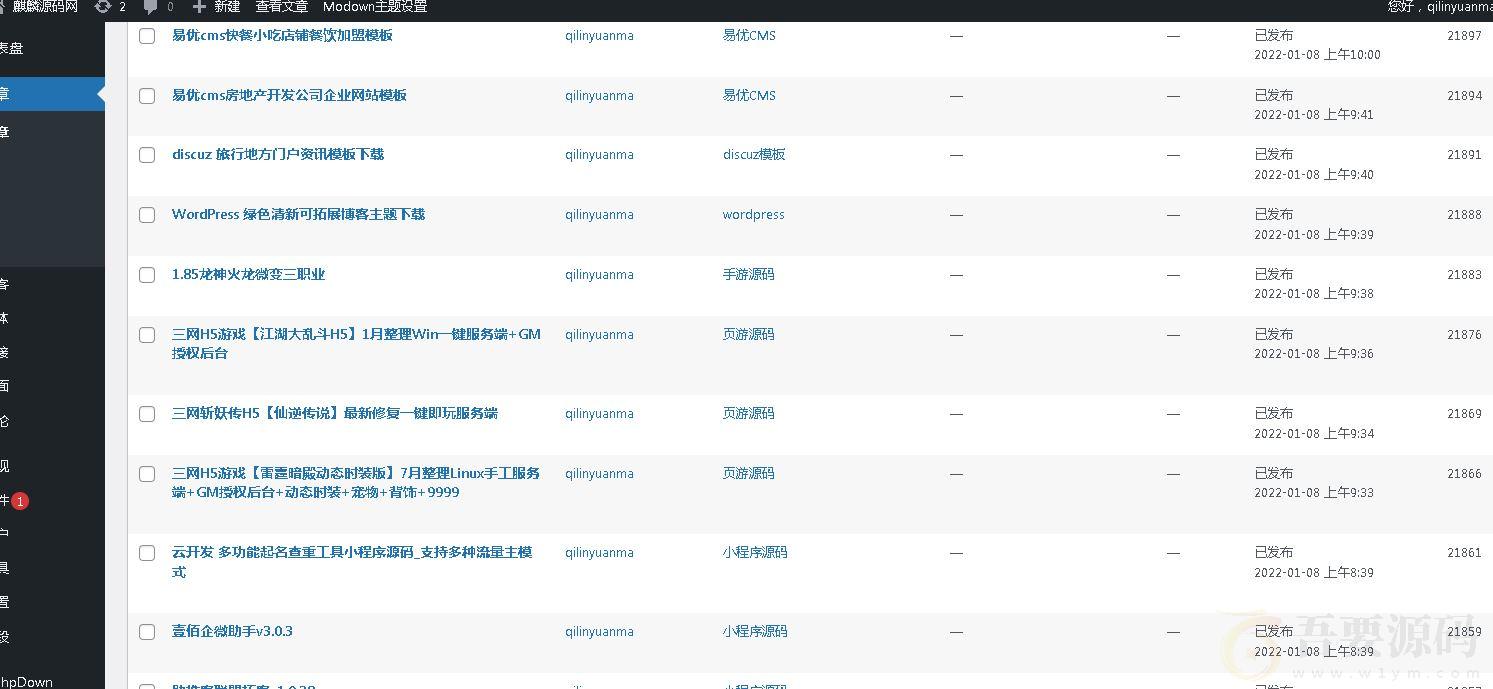Click the post ID 21891

[x=1464, y=154]
